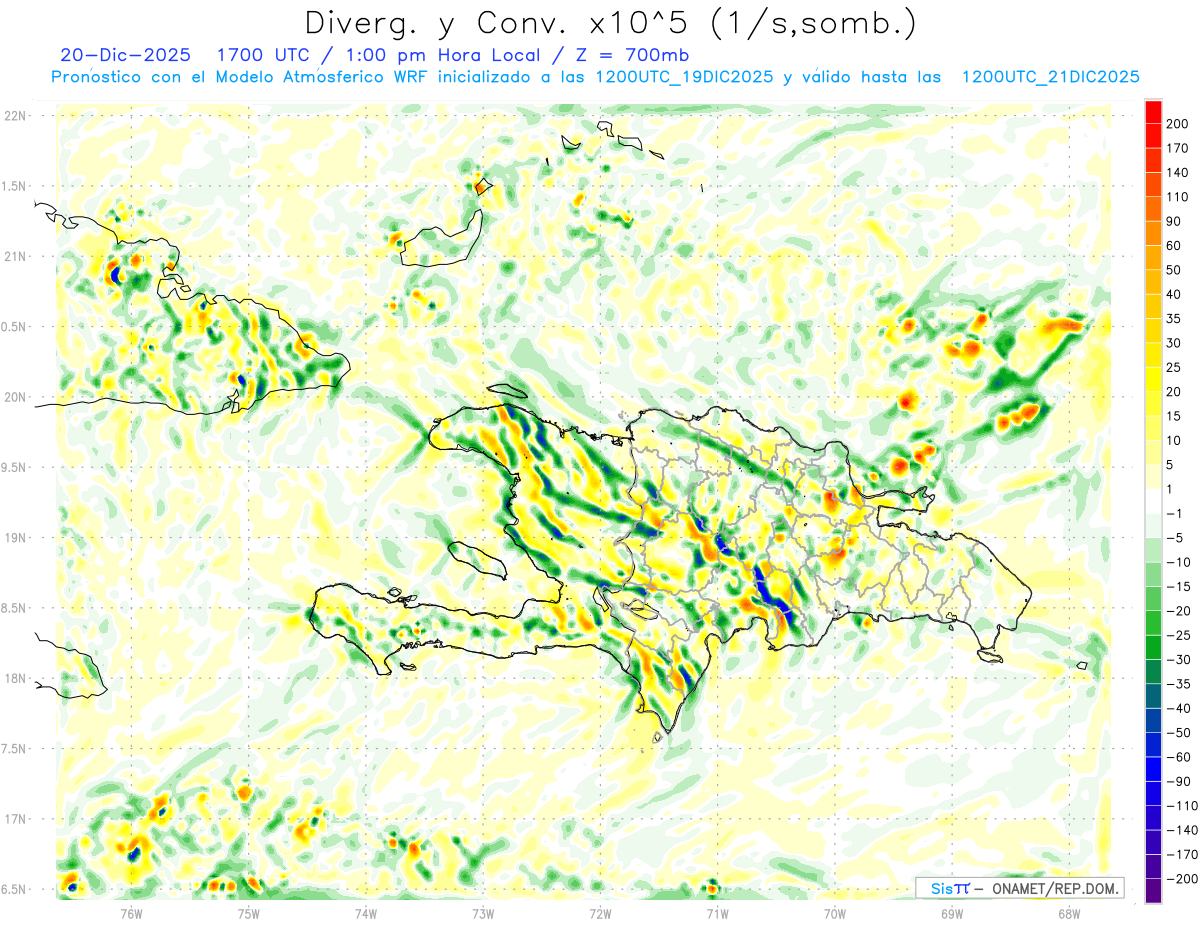Screen dimensions: 1200x927
Task: Click the '76W' longitude label
Action: click(x=131, y=914)
